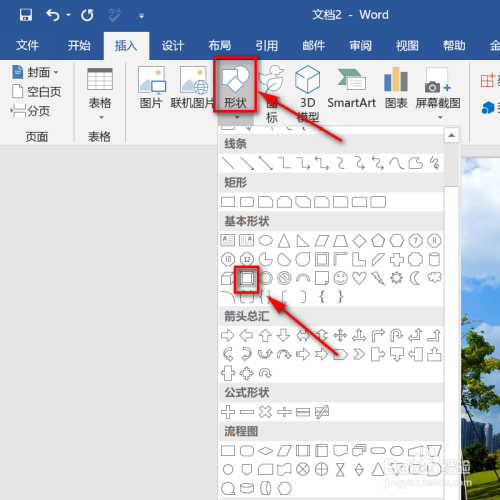Select the moon shape
This screenshot has width=500, height=500.
coord(415,278)
